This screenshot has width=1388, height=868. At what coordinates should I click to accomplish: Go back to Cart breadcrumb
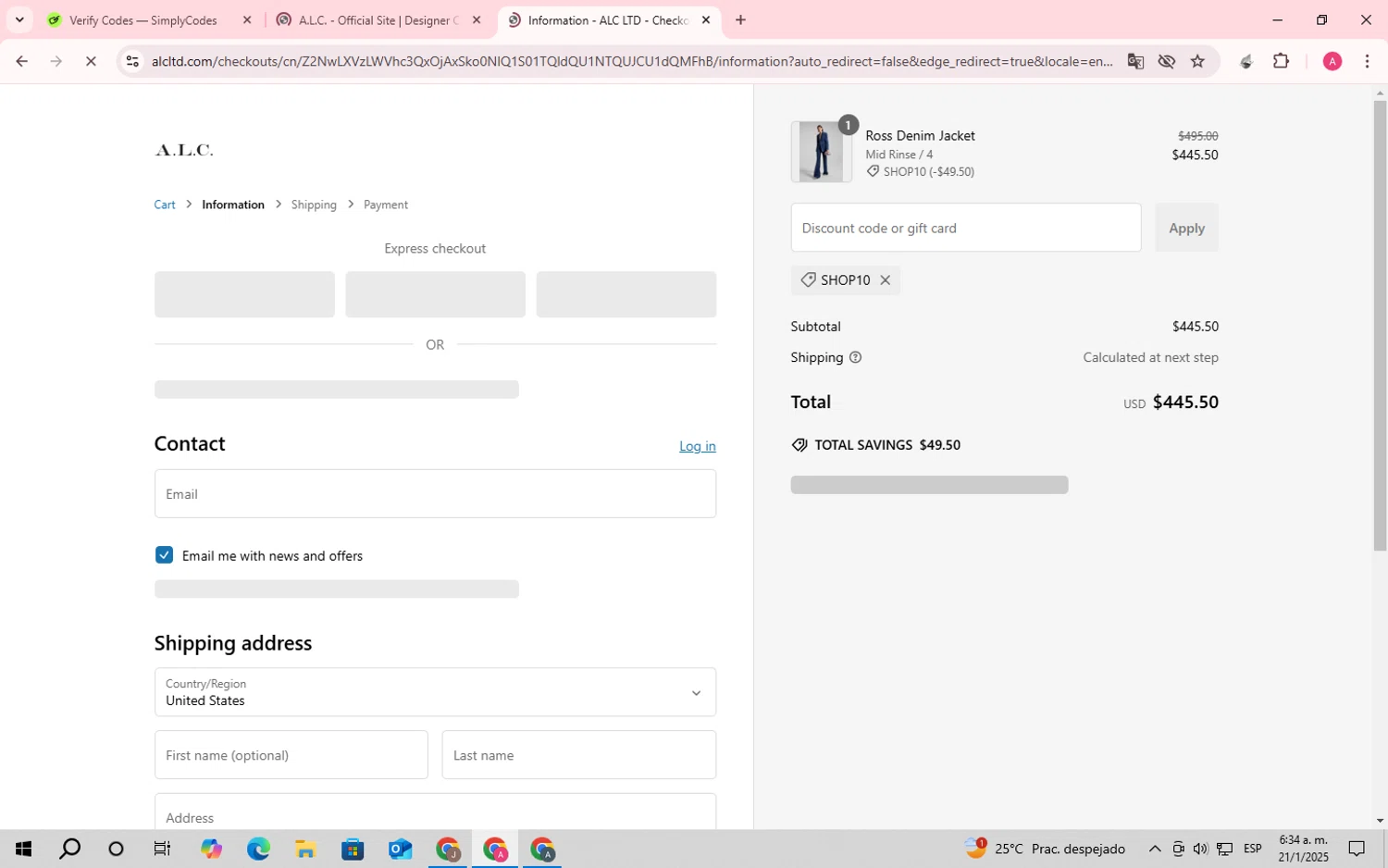(165, 205)
